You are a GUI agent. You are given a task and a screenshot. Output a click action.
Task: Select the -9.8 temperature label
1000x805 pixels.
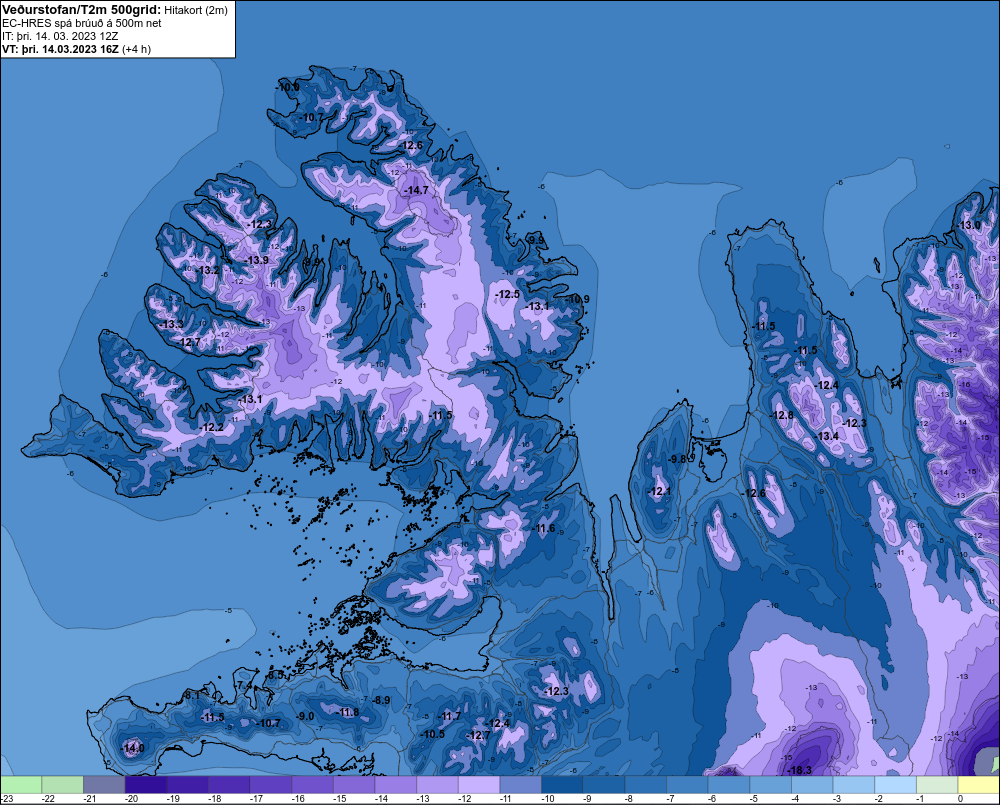677,459
